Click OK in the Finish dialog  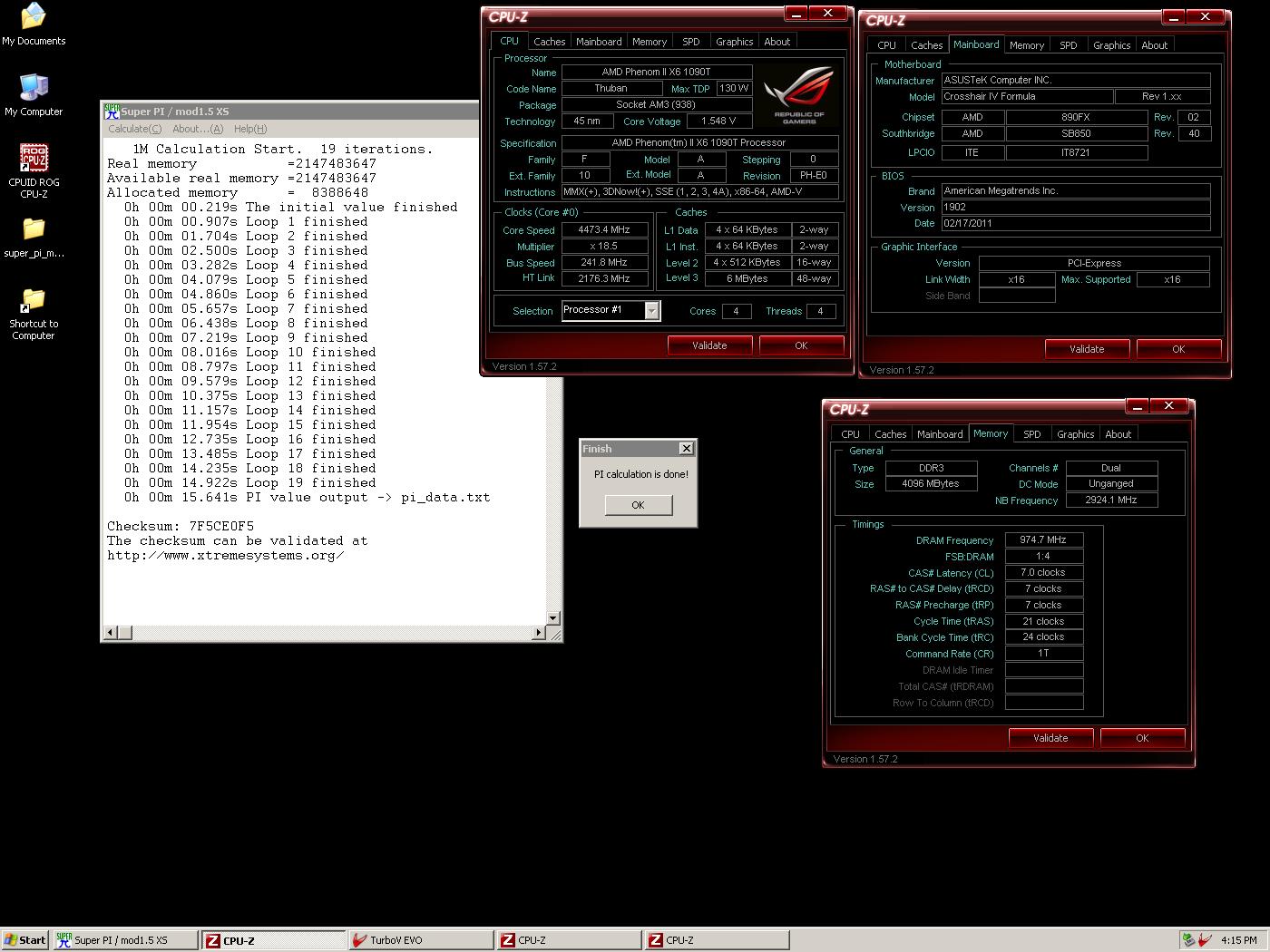(x=638, y=505)
